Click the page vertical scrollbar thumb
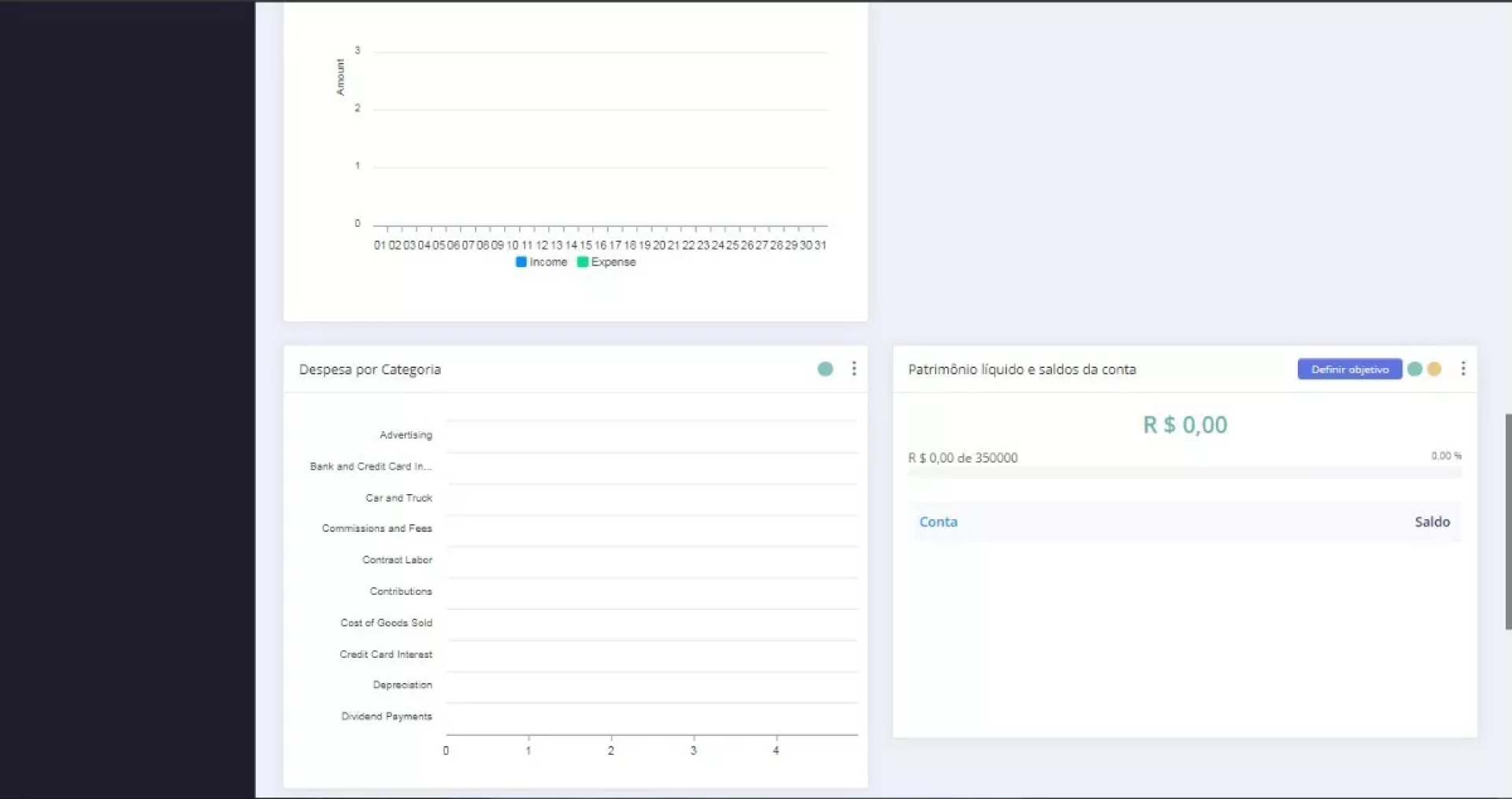 1507,520
